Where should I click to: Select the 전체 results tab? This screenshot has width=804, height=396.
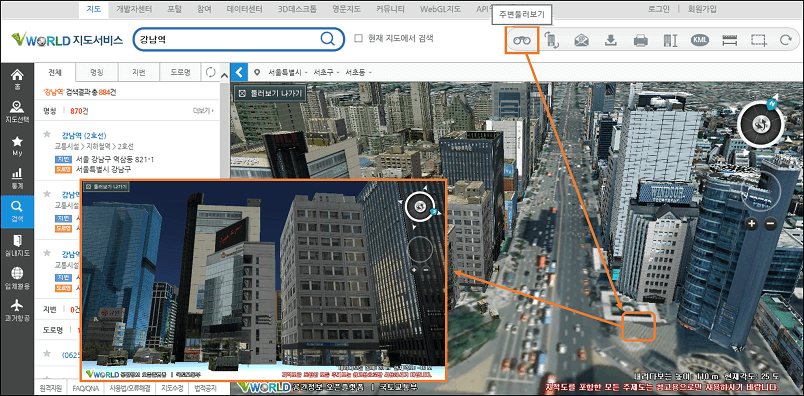54,72
